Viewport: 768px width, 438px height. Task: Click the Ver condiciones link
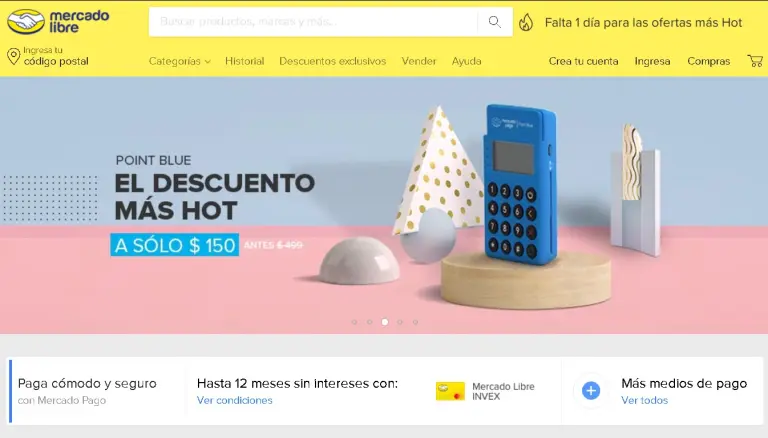click(x=235, y=400)
